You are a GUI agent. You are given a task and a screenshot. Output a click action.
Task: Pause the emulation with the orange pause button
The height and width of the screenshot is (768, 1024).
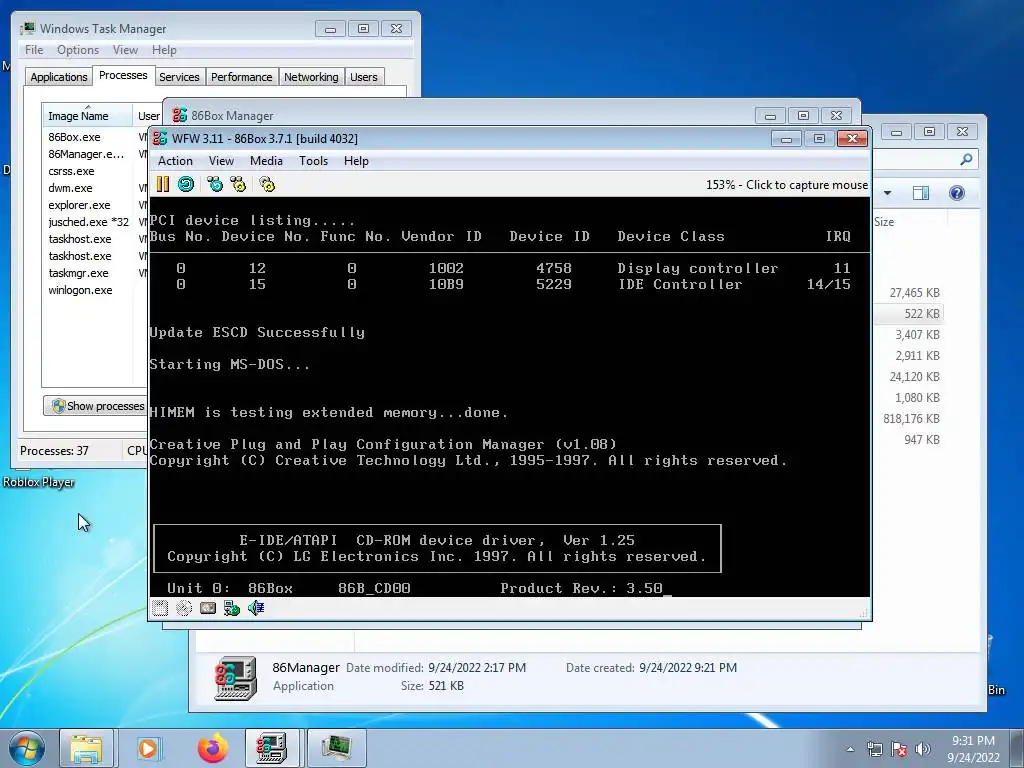(x=163, y=184)
